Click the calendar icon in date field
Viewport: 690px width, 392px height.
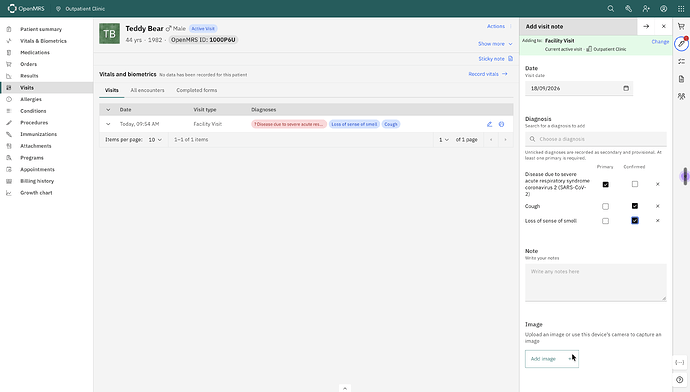click(x=626, y=88)
